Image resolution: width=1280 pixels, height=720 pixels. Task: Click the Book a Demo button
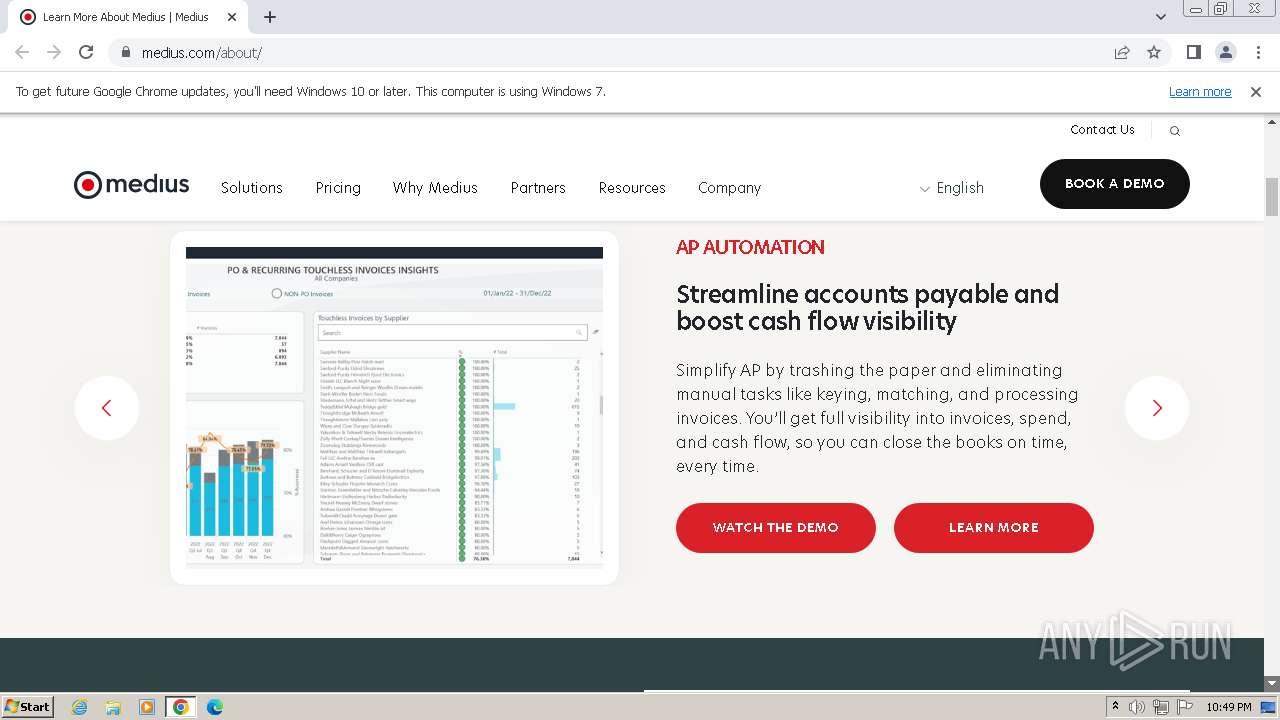(1115, 184)
